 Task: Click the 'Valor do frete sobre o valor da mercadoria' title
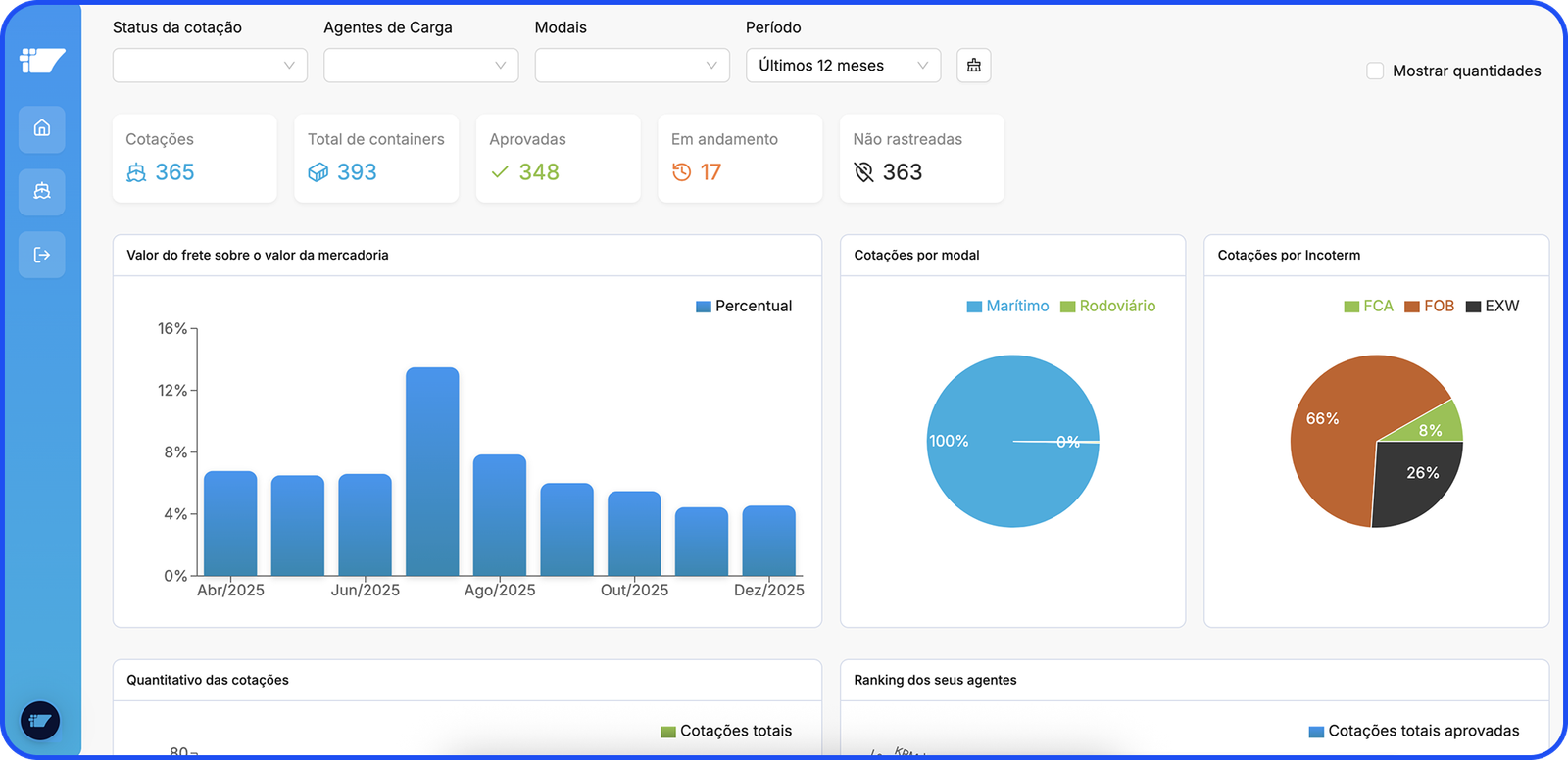258,255
